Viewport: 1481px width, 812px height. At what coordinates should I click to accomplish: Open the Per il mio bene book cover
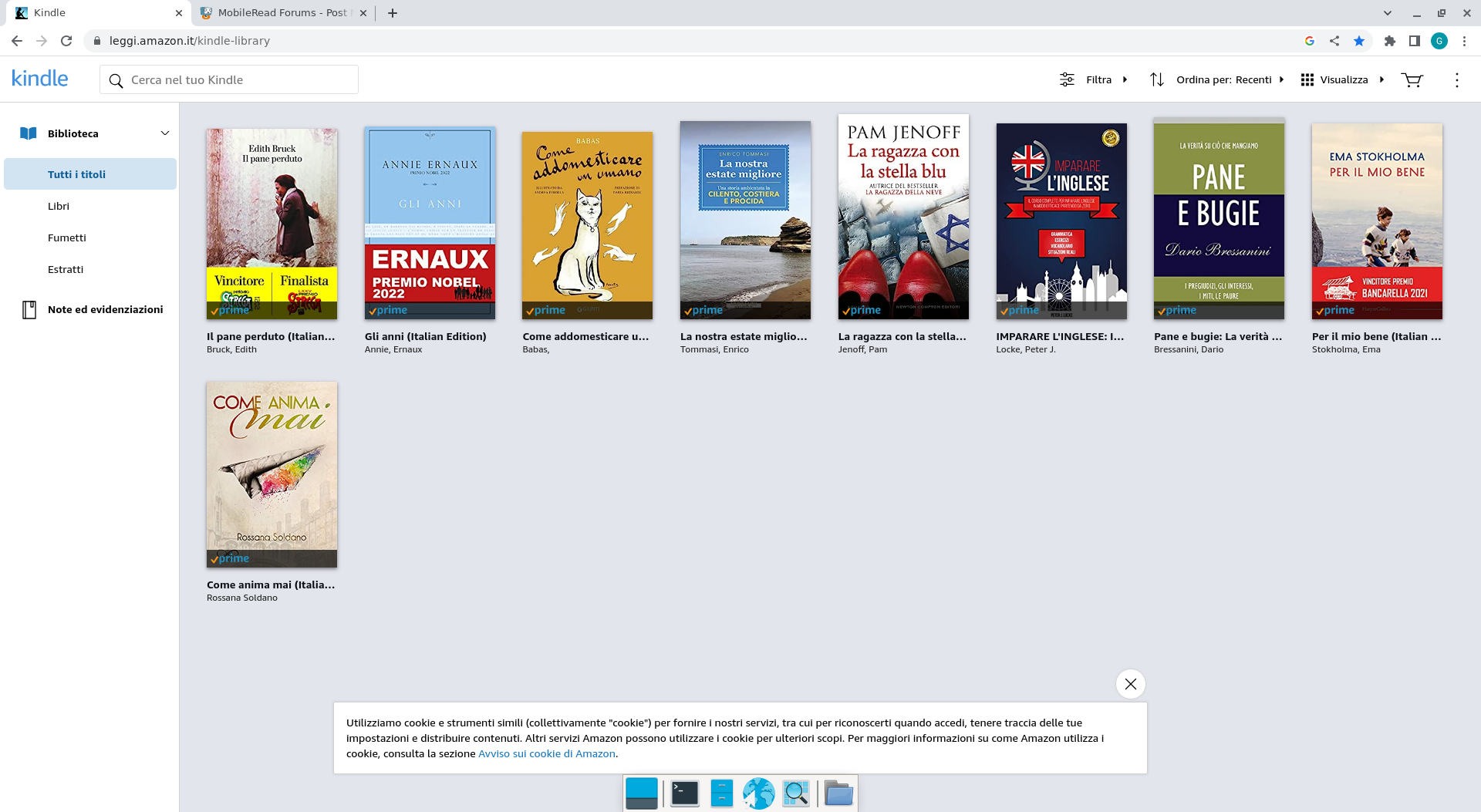[x=1377, y=221]
